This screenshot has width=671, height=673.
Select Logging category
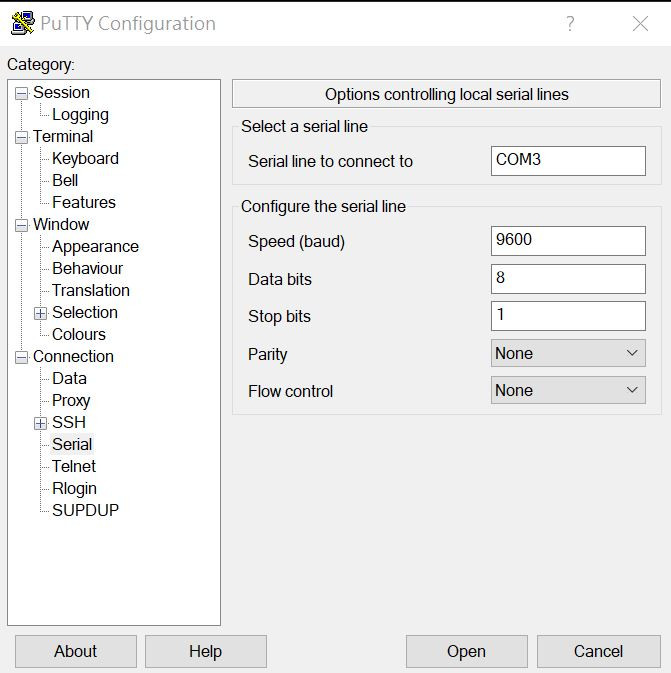(x=80, y=115)
